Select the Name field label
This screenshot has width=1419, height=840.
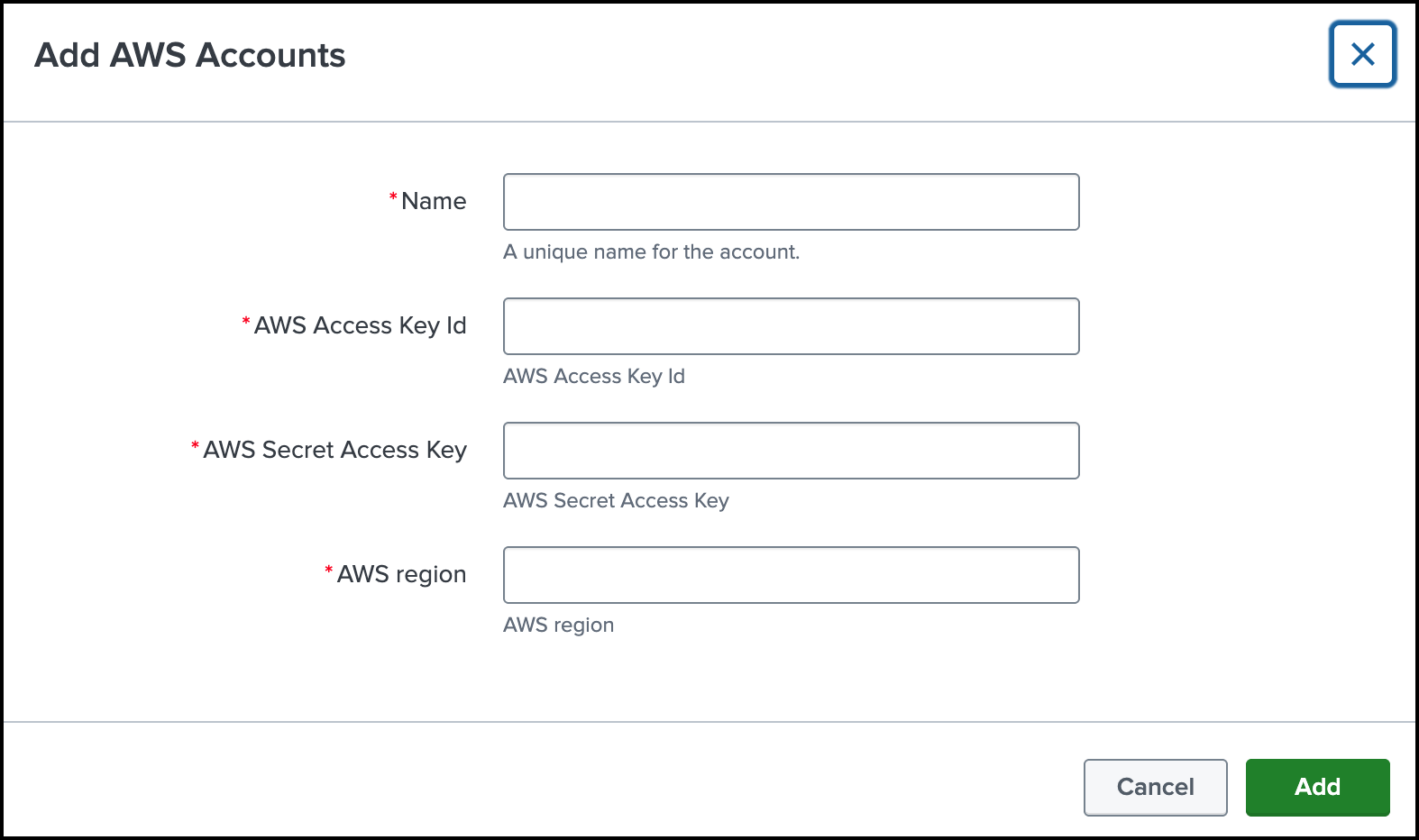(434, 201)
